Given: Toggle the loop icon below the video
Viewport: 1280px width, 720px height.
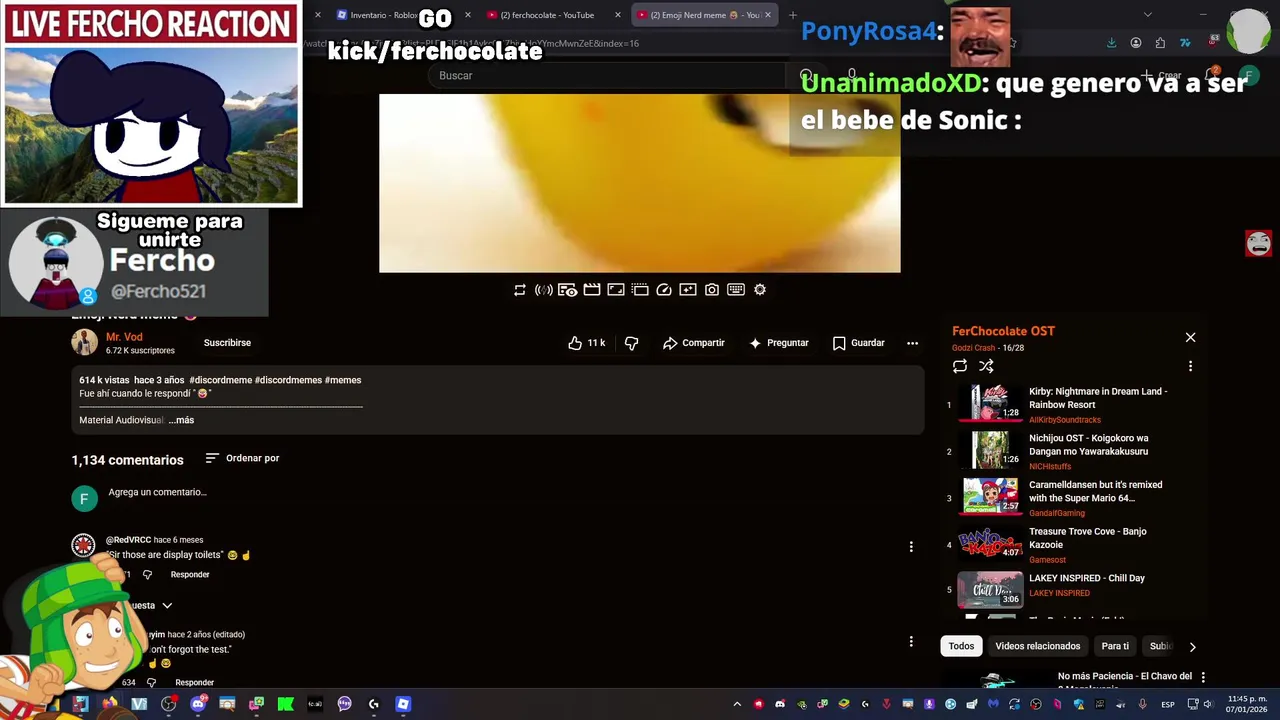Looking at the screenshot, I should tap(520, 290).
